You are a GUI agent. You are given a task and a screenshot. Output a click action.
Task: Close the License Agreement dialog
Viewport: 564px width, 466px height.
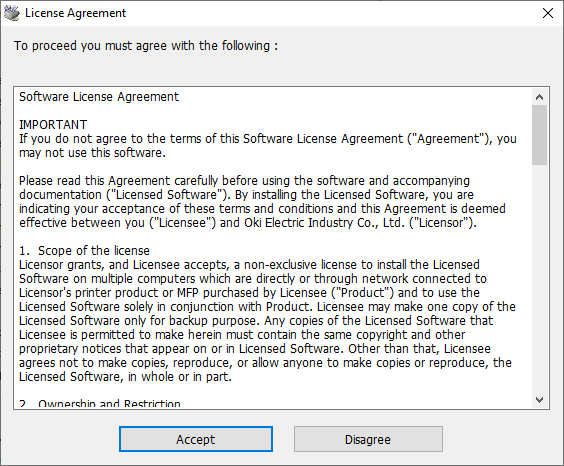click(547, 13)
